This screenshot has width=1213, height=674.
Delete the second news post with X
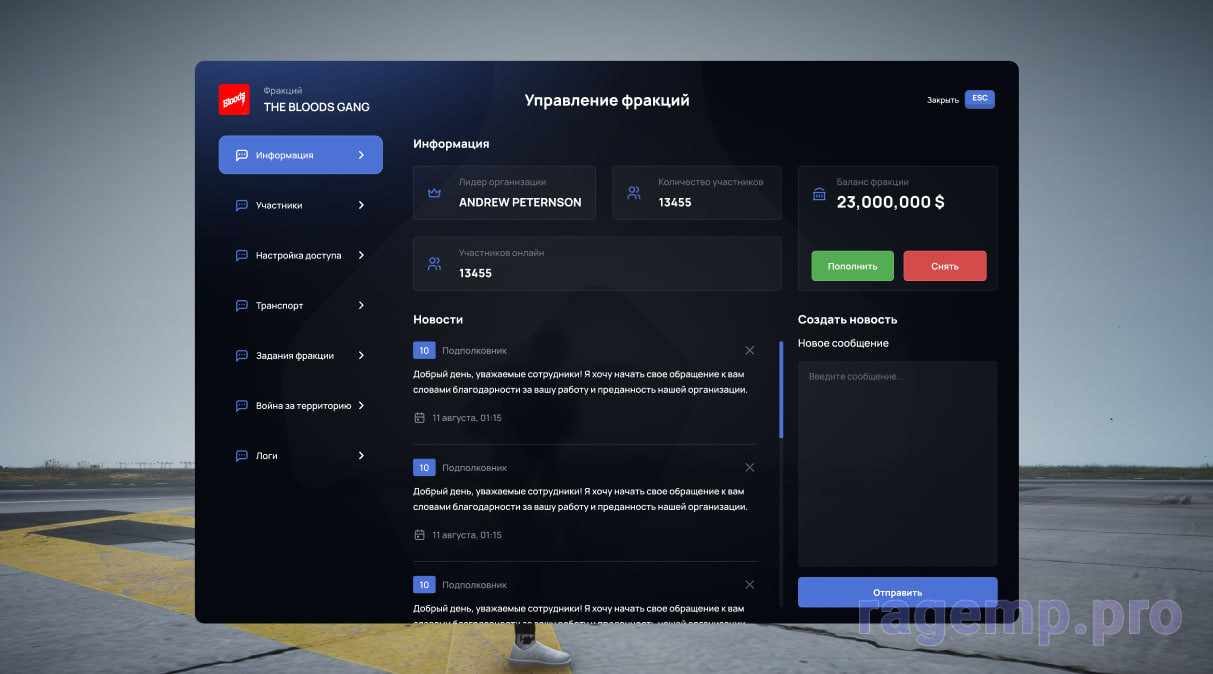(750, 467)
